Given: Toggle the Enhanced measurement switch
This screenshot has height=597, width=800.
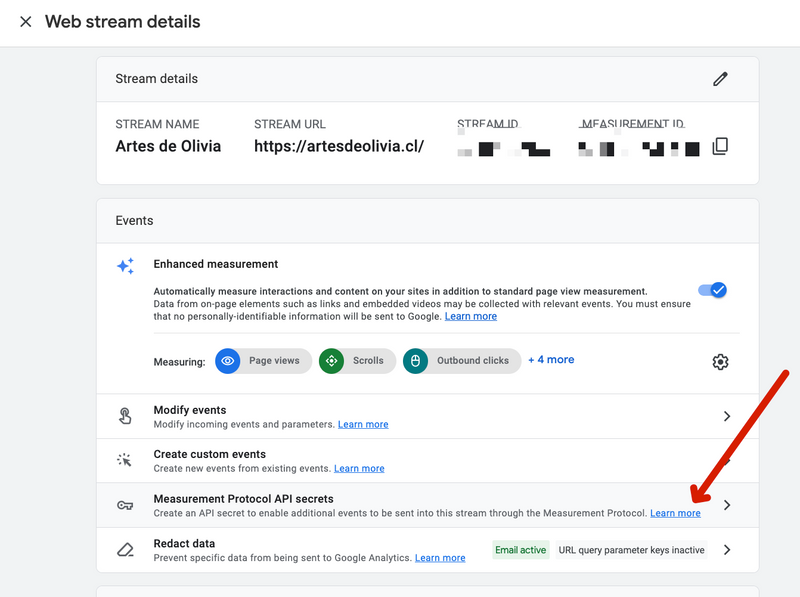Looking at the screenshot, I should [x=712, y=290].
